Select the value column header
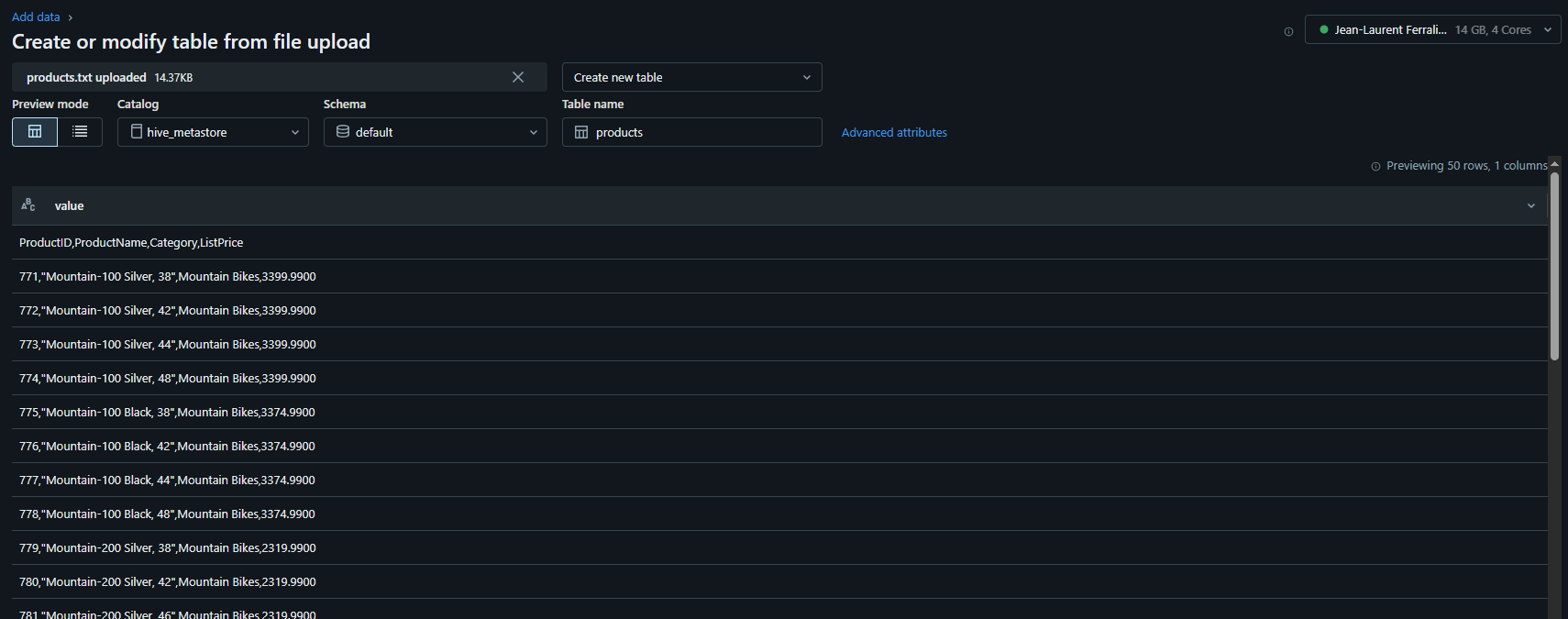 coord(779,205)
